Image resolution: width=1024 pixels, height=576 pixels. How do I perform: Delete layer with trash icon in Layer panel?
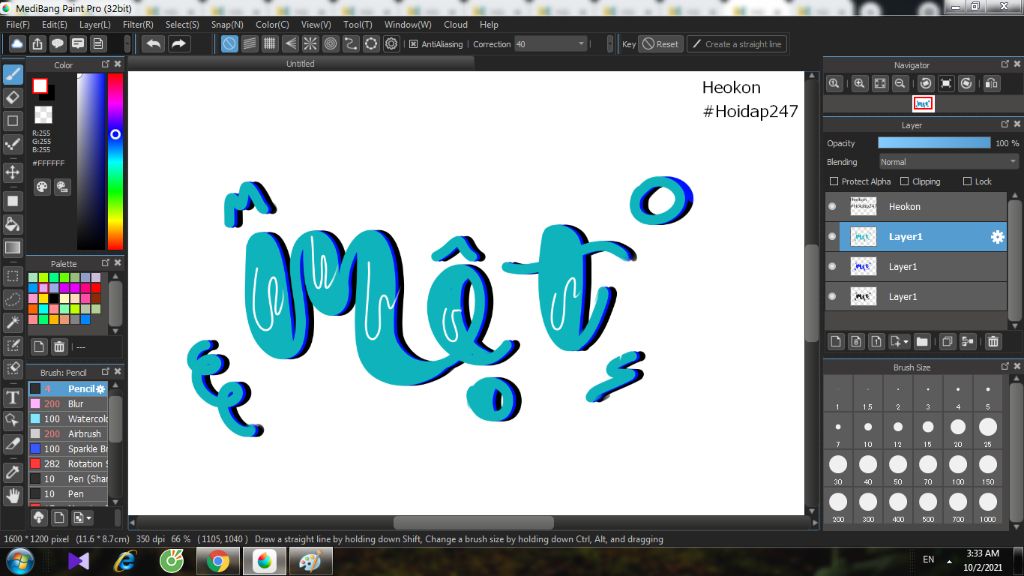coord(993,342)
